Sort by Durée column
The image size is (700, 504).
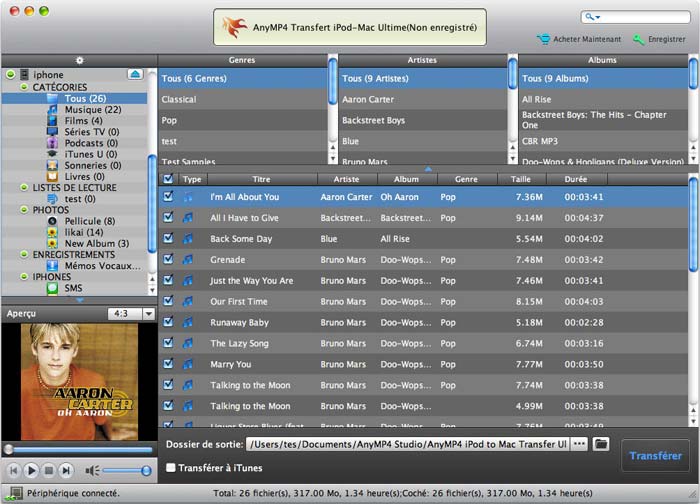(x=576, y=179)
